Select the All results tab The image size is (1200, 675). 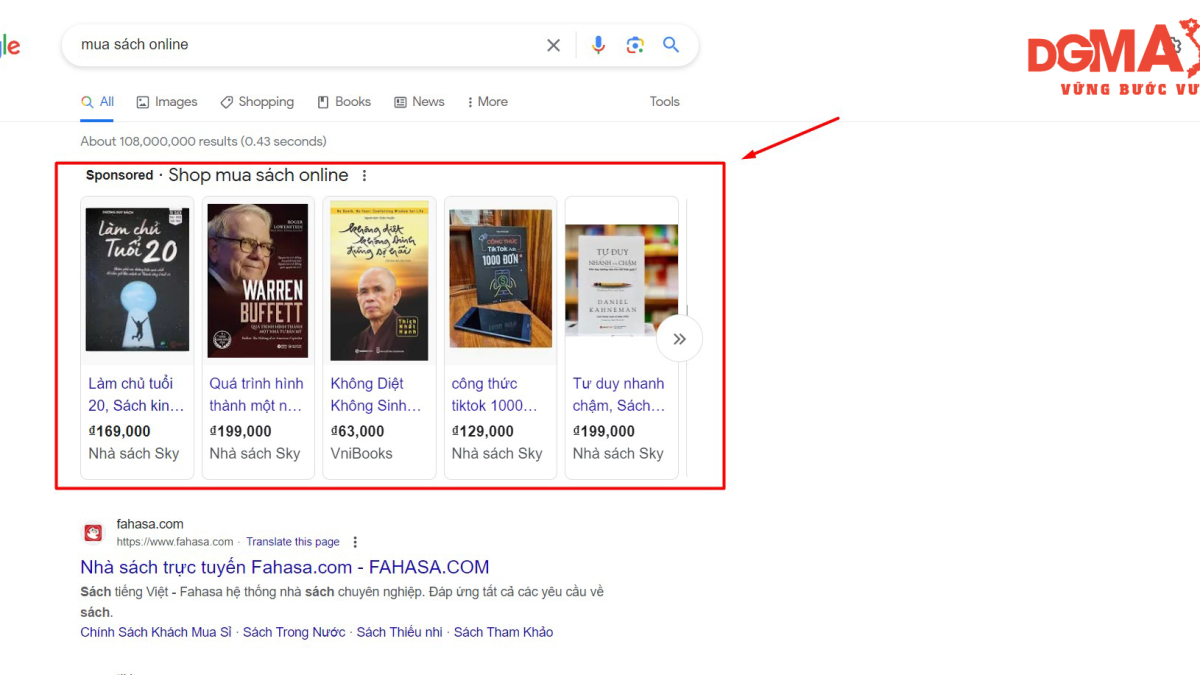pyautogui.click(x=98, y=102)
